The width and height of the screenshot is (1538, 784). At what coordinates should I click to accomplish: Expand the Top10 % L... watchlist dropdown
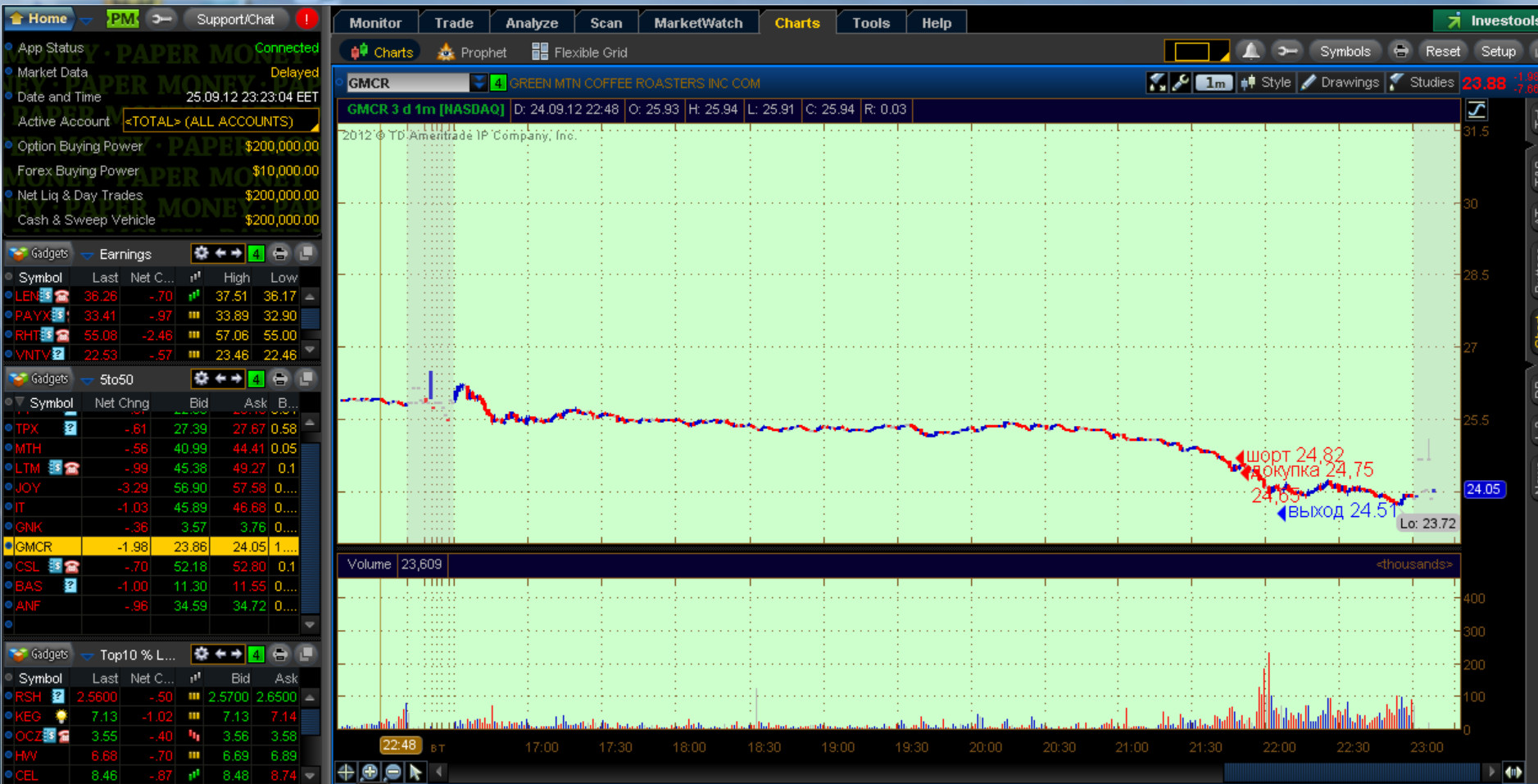point(87,655)
